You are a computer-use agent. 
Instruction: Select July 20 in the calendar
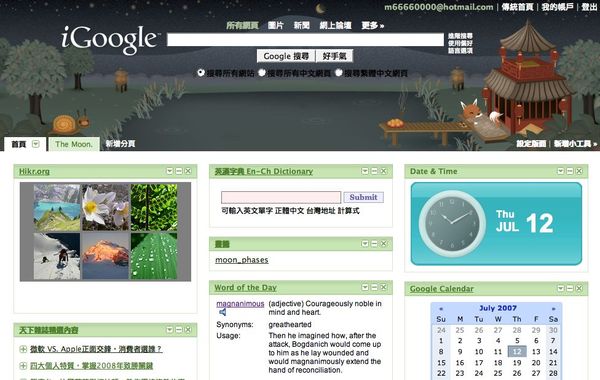pos(536,362)
